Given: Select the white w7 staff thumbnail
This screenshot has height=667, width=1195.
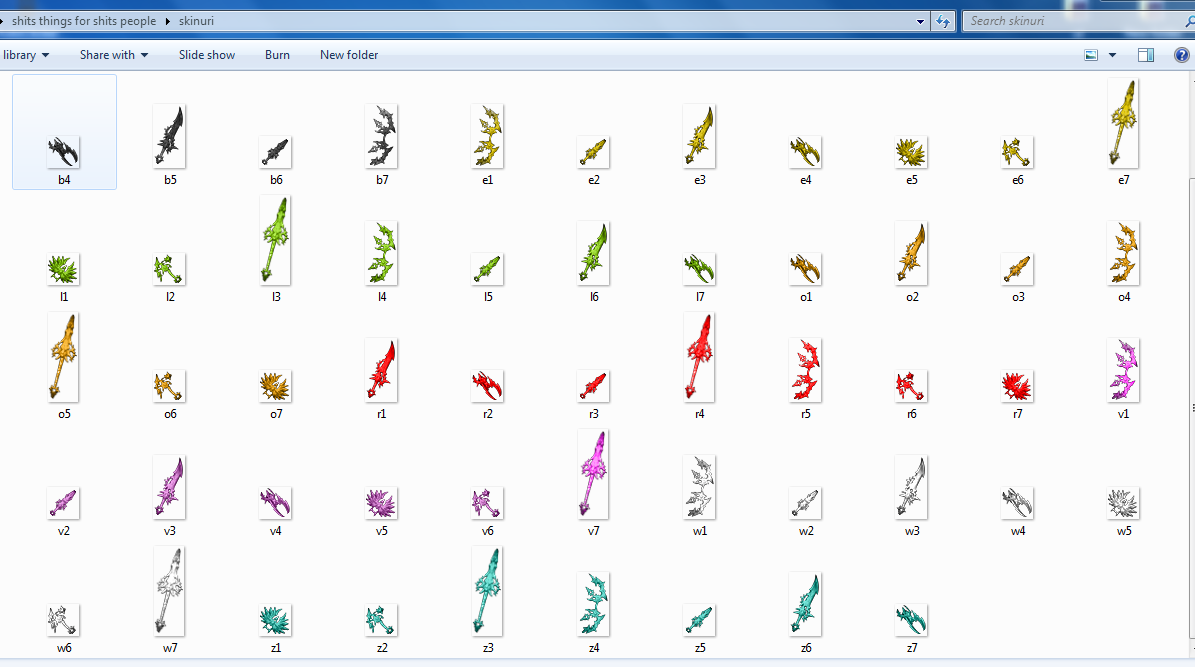Looking at the screenshot, I should 170,591.
